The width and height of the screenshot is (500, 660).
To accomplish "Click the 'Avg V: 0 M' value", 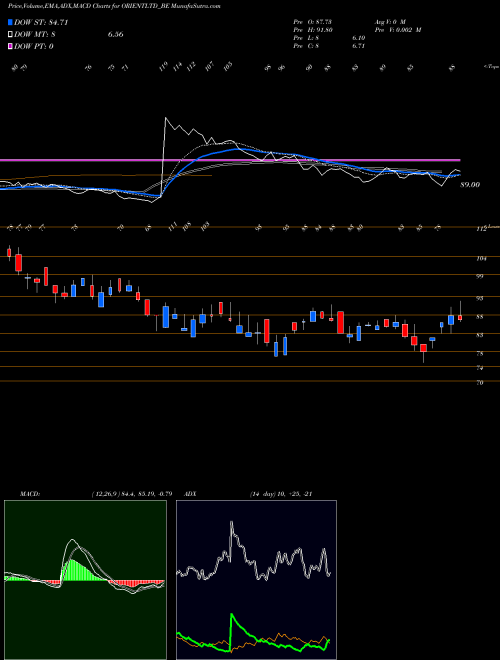I will click(x=389, y=22).
